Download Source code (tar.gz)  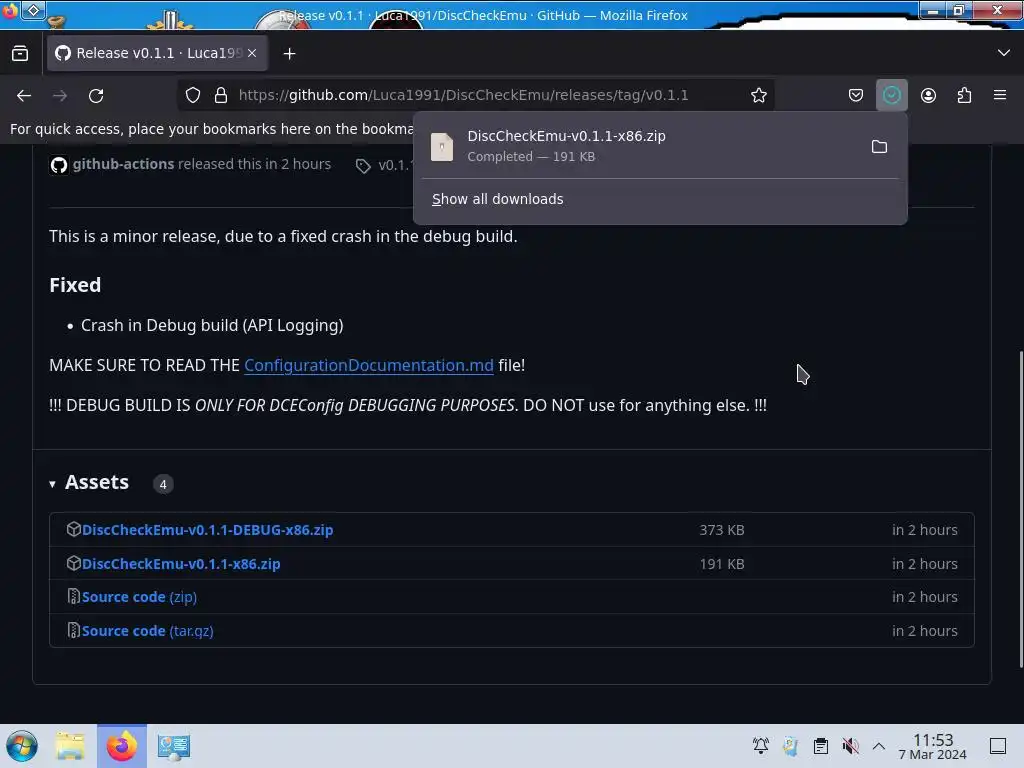coord(148,631)
